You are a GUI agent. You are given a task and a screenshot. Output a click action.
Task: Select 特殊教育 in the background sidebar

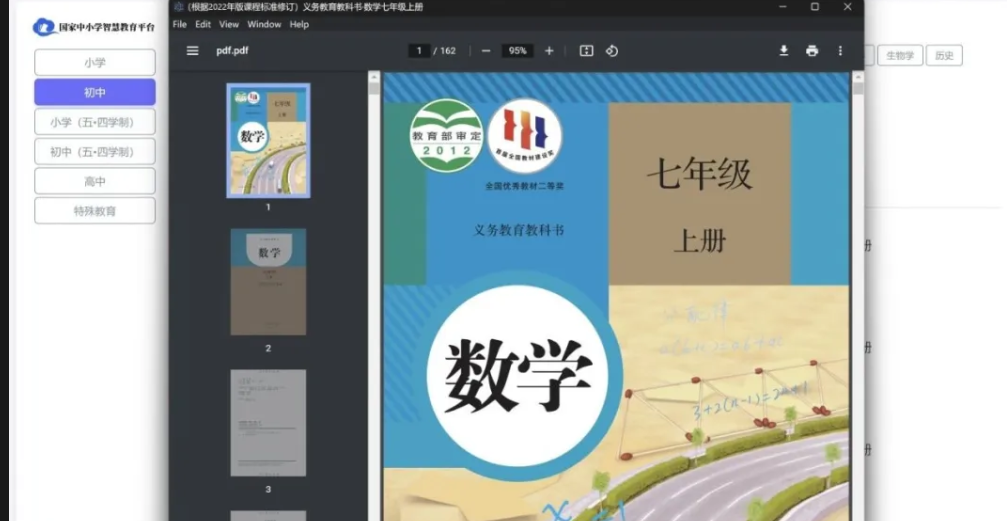pos(95,211)
